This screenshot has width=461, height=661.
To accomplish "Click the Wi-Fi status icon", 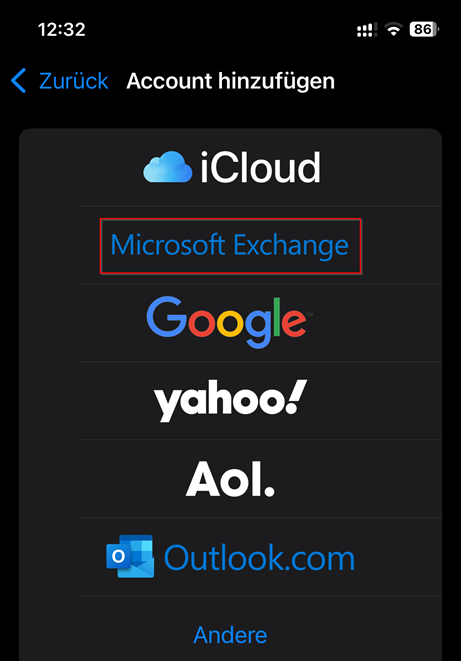I will 394,30.
